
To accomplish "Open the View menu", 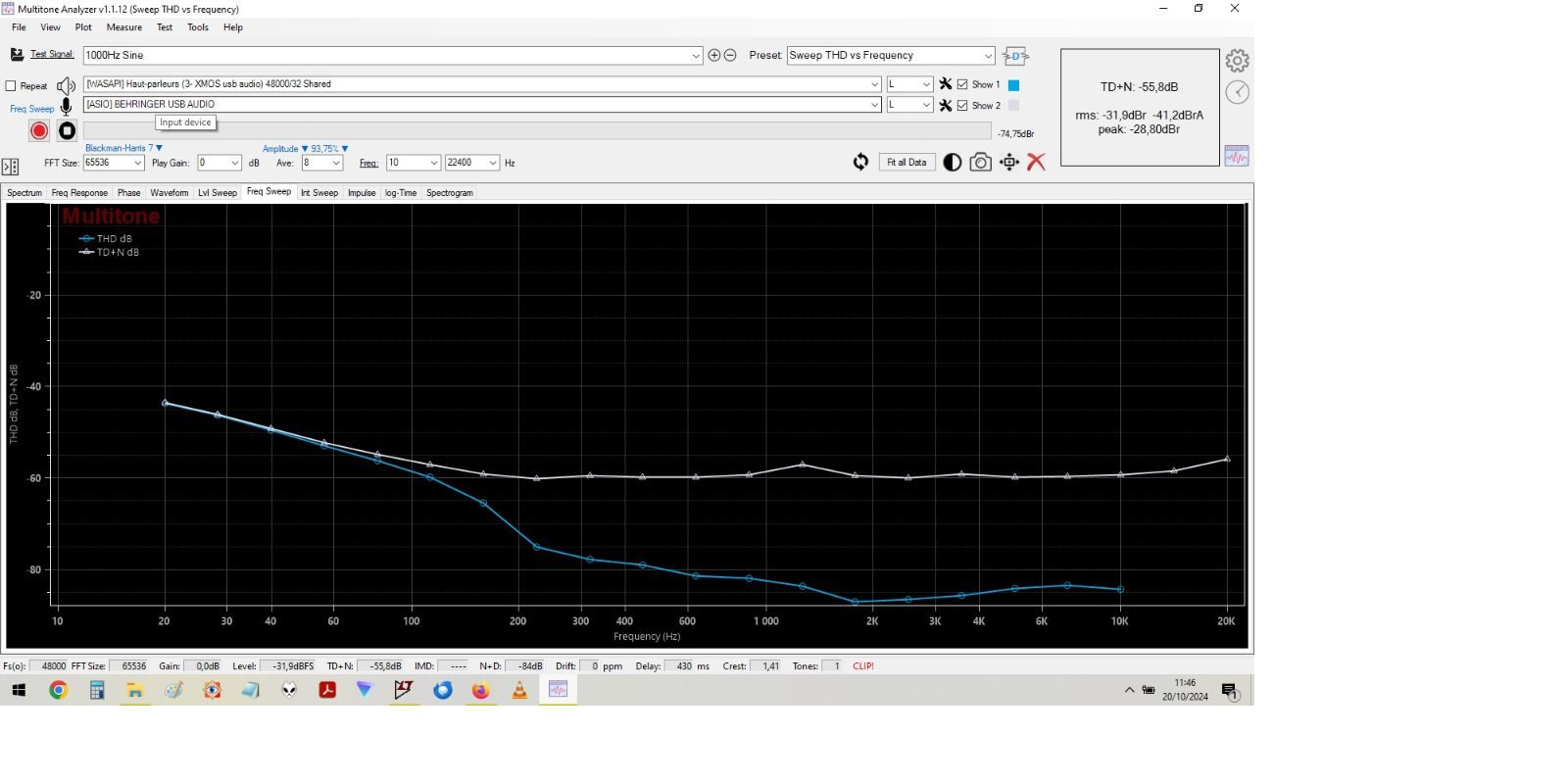I will pyautogui.click(x=50, y=27).
